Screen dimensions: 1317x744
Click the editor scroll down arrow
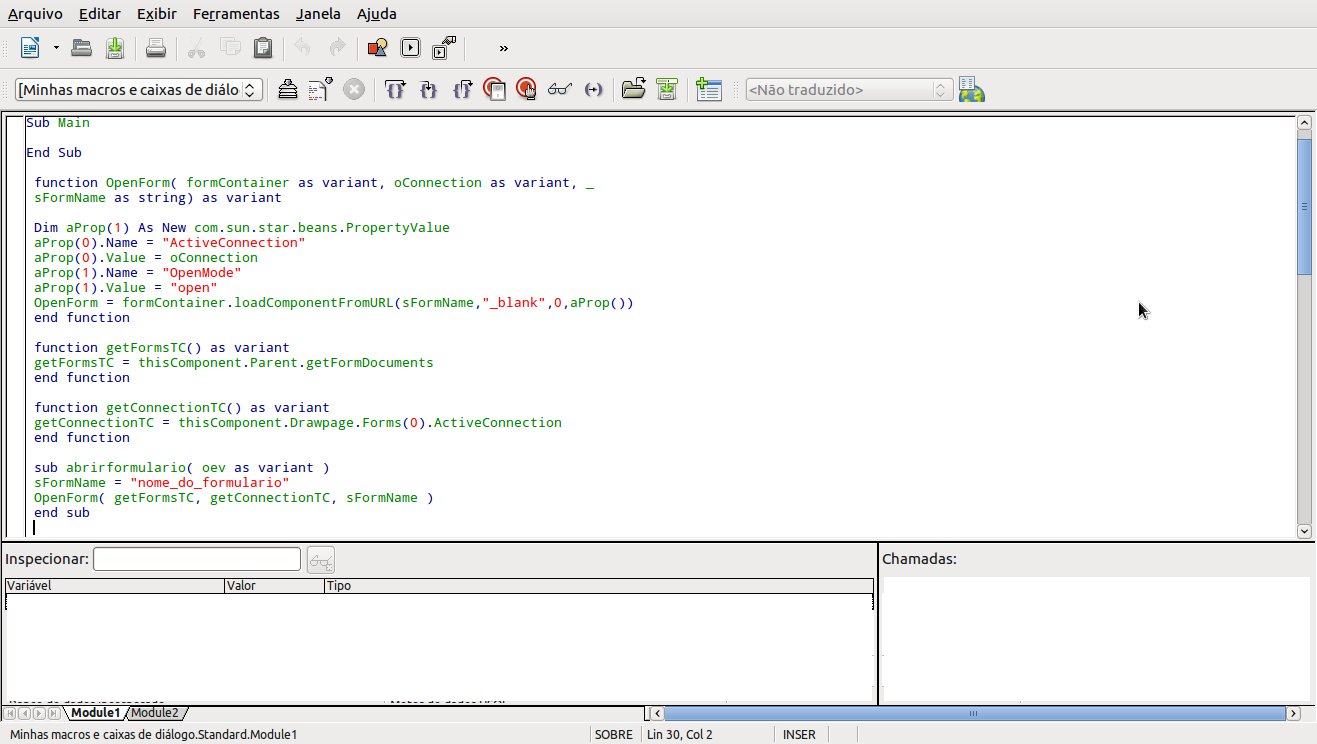pyautogui.click(x=1304, y=531)
